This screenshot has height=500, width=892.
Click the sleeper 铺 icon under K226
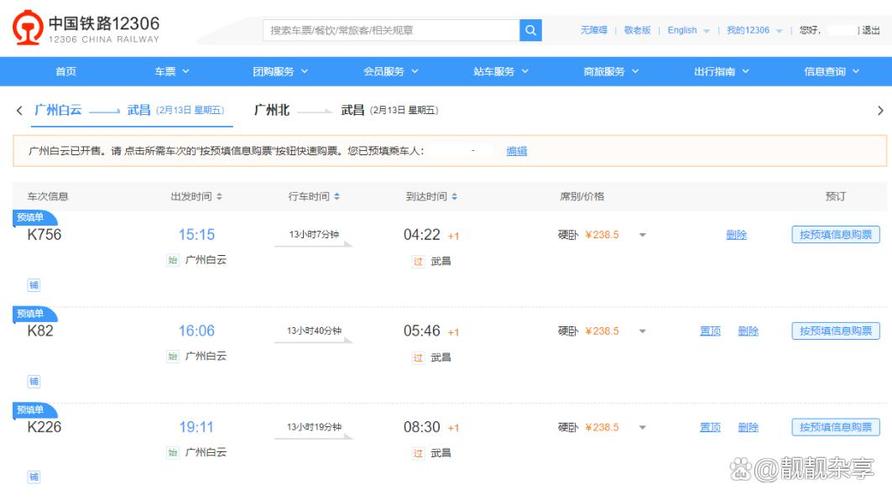point(34,477)
